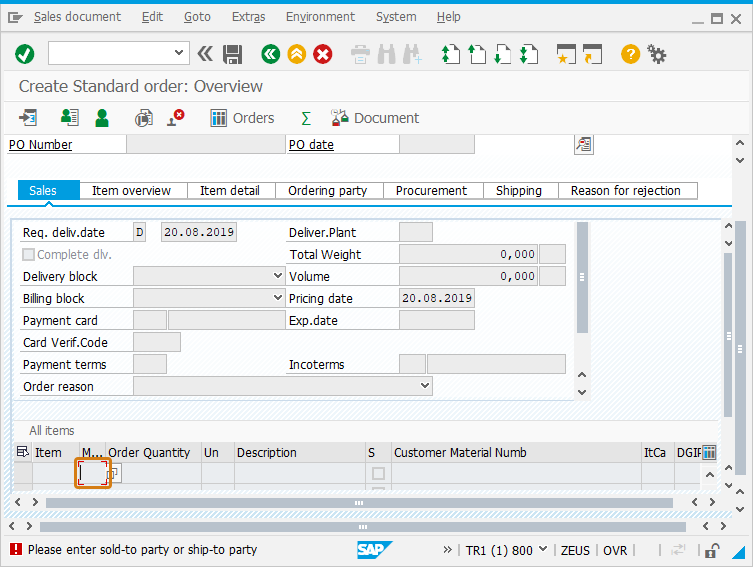Click the Last Page icon

[x=529, y=54]
